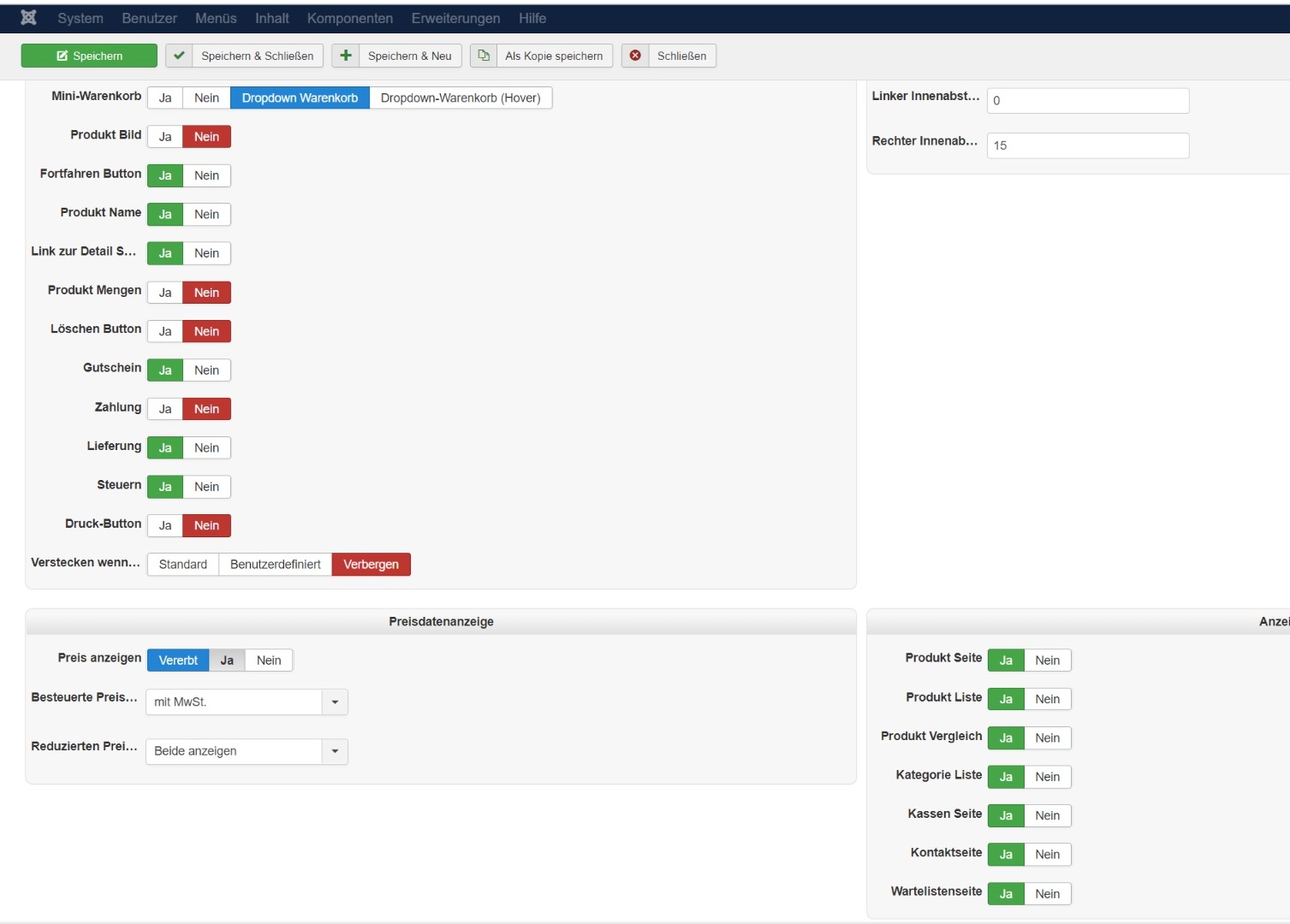
Task: Set Produkt Name to Nein
Action: [206, 214]
